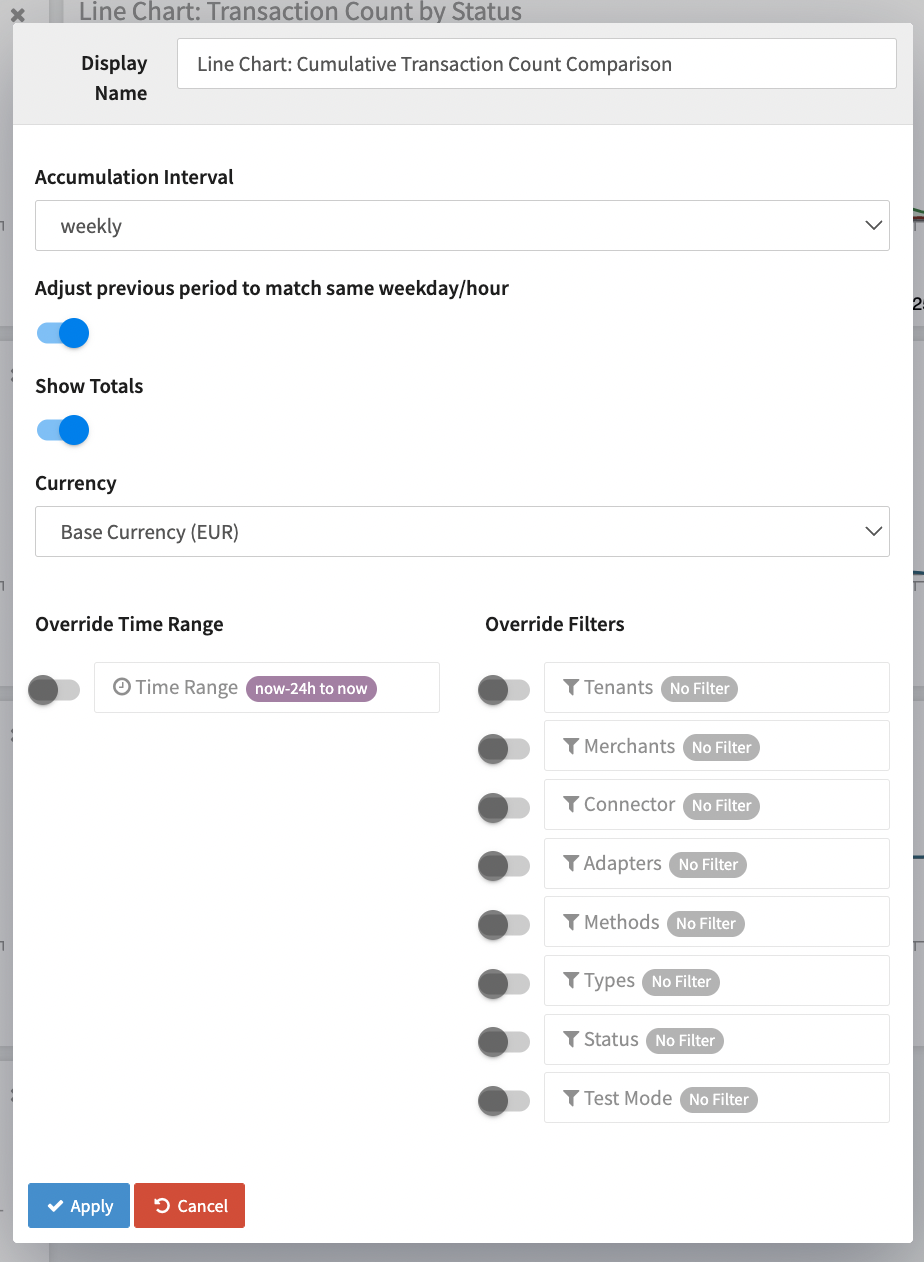Click the funnel icon next to Adapters

(571, 864)
